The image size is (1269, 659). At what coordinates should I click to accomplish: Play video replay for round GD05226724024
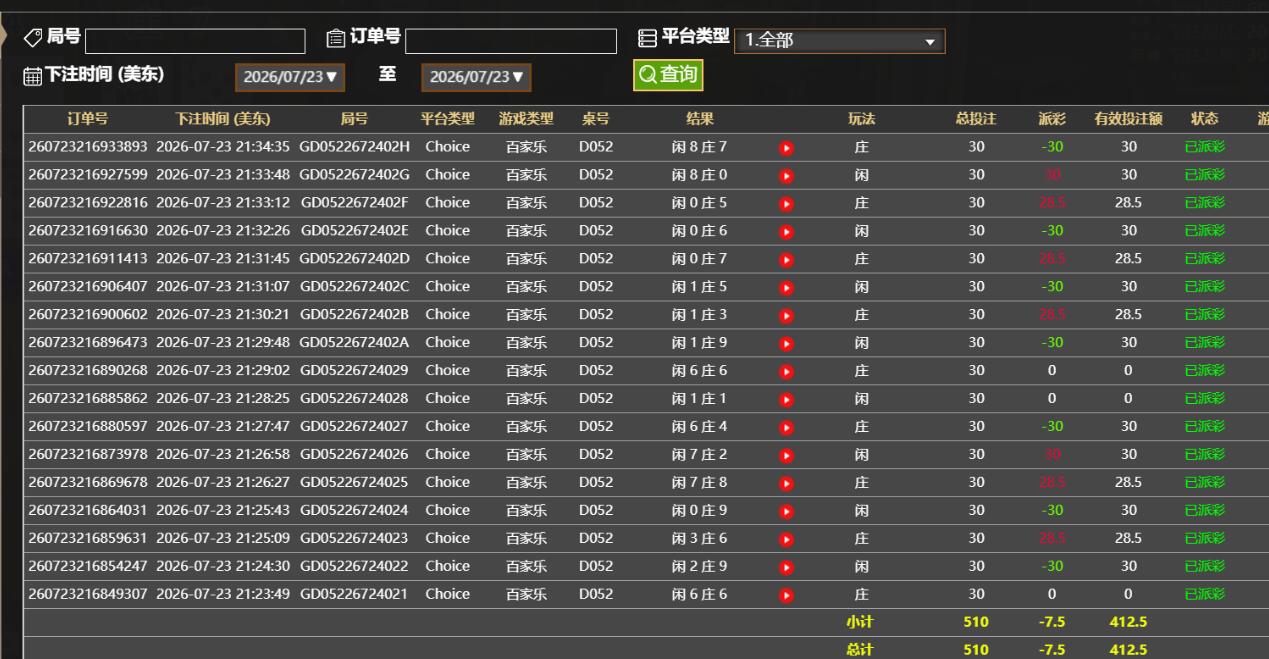[x=786, y=512]
